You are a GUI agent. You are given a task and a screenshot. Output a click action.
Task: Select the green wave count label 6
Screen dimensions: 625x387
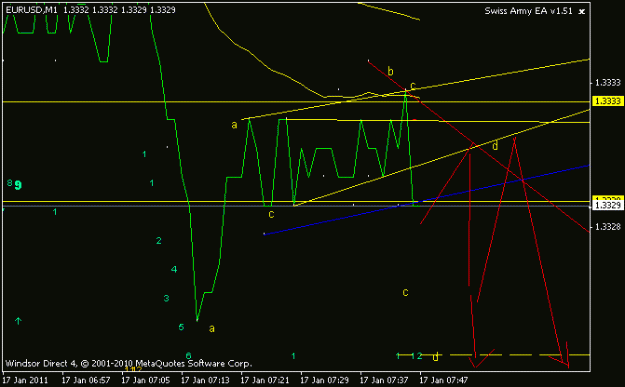(189, 356)
